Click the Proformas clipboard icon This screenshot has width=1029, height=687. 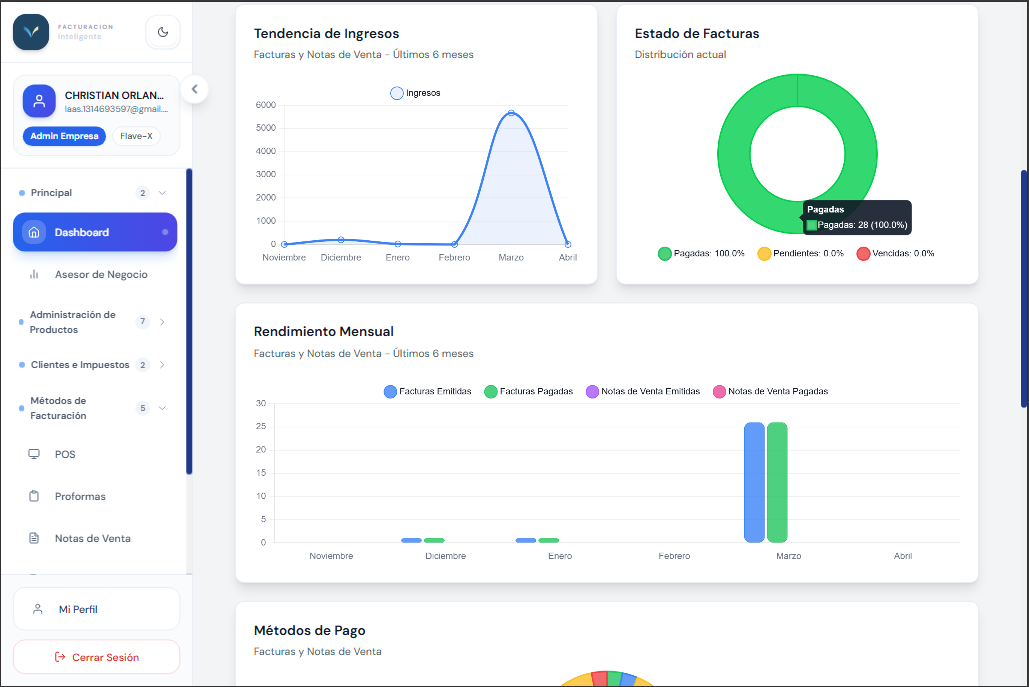(x=34, y=496)
